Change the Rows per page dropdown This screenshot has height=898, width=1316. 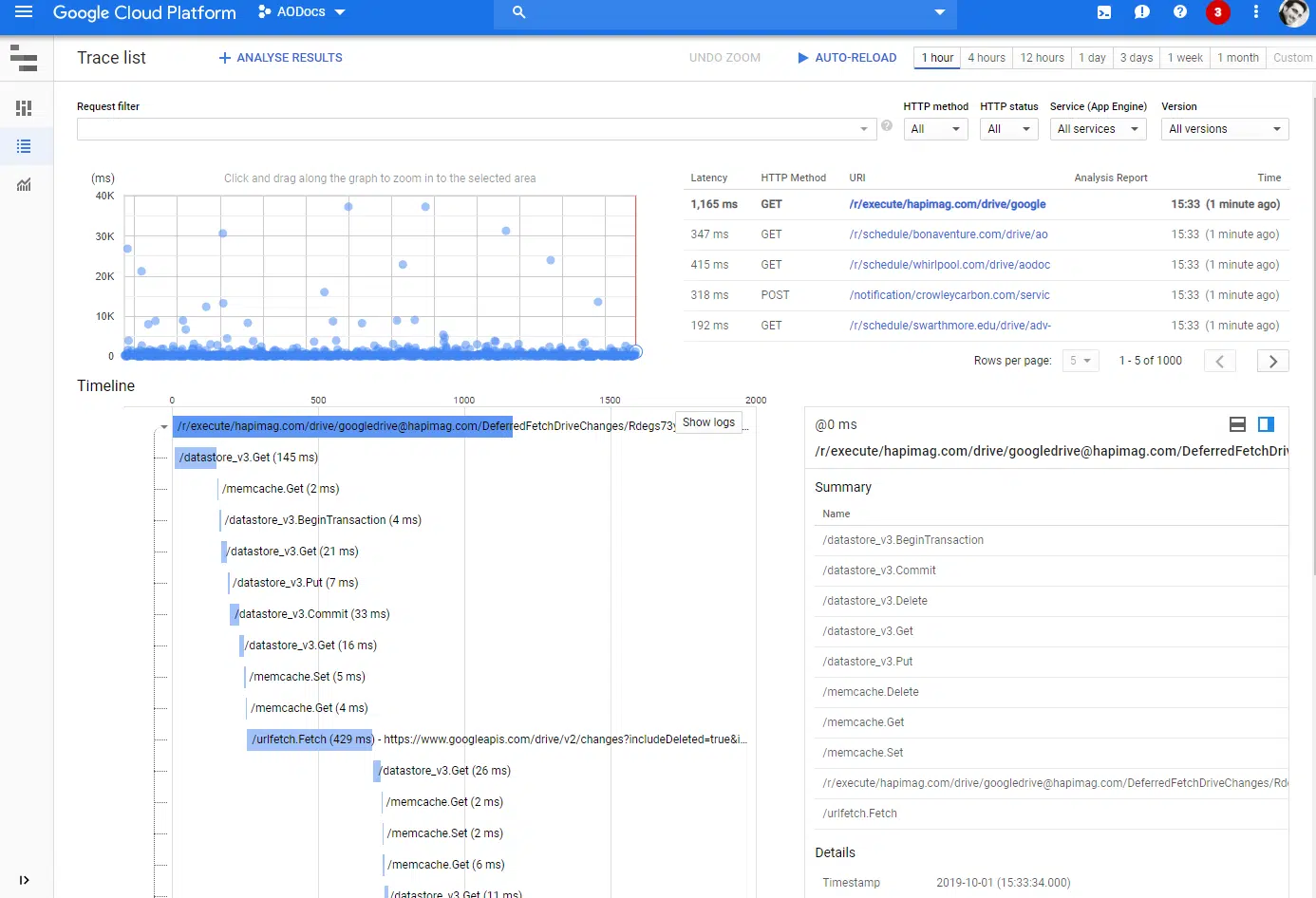1081,361
